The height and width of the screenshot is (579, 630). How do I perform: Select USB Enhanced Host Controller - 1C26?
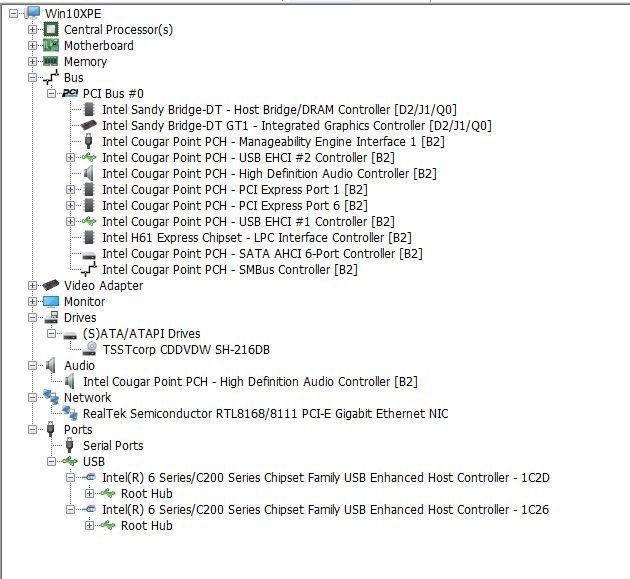tap(325, 509)
